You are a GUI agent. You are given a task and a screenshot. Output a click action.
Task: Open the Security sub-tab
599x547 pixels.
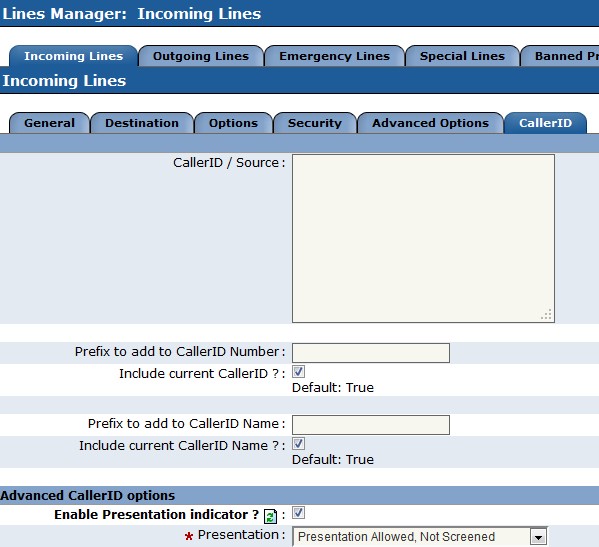(x=315, y=123)
